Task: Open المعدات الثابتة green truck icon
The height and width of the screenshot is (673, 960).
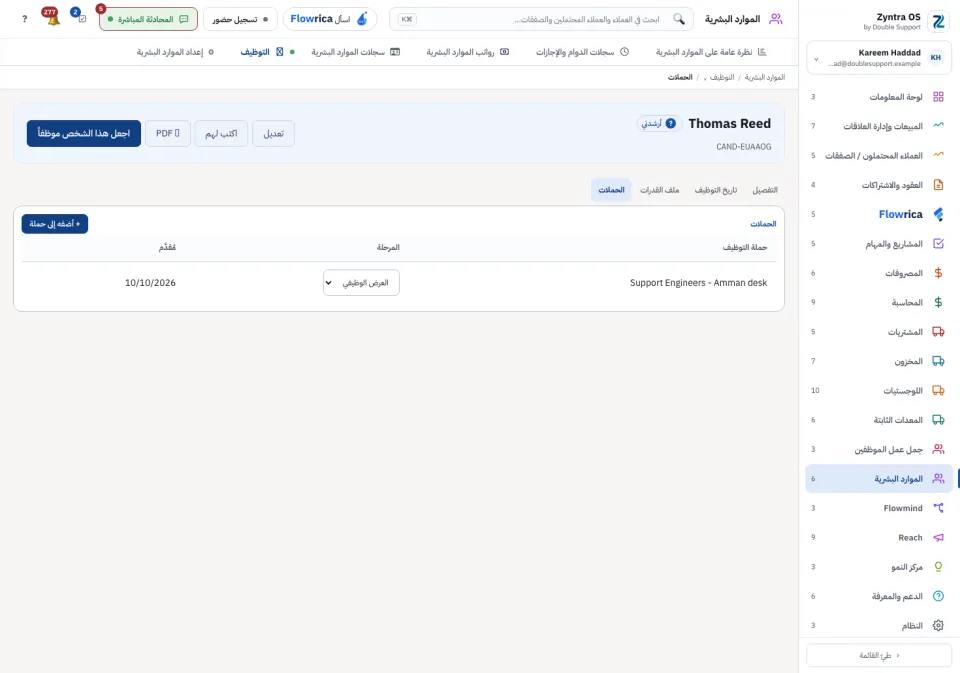Action: click(x=938, y=419)
